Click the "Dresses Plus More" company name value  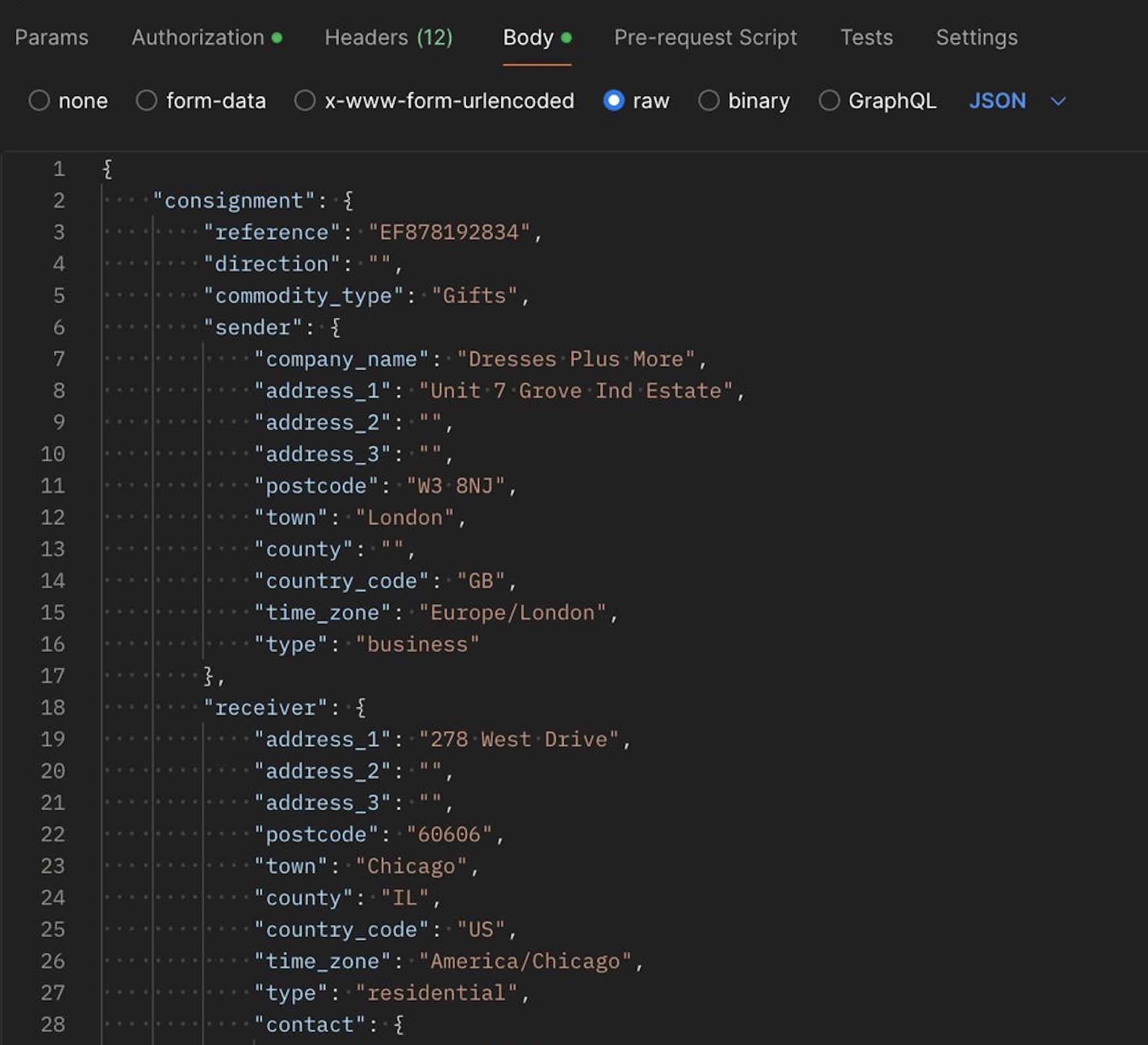pyautogui.click(x=576, y=359)
